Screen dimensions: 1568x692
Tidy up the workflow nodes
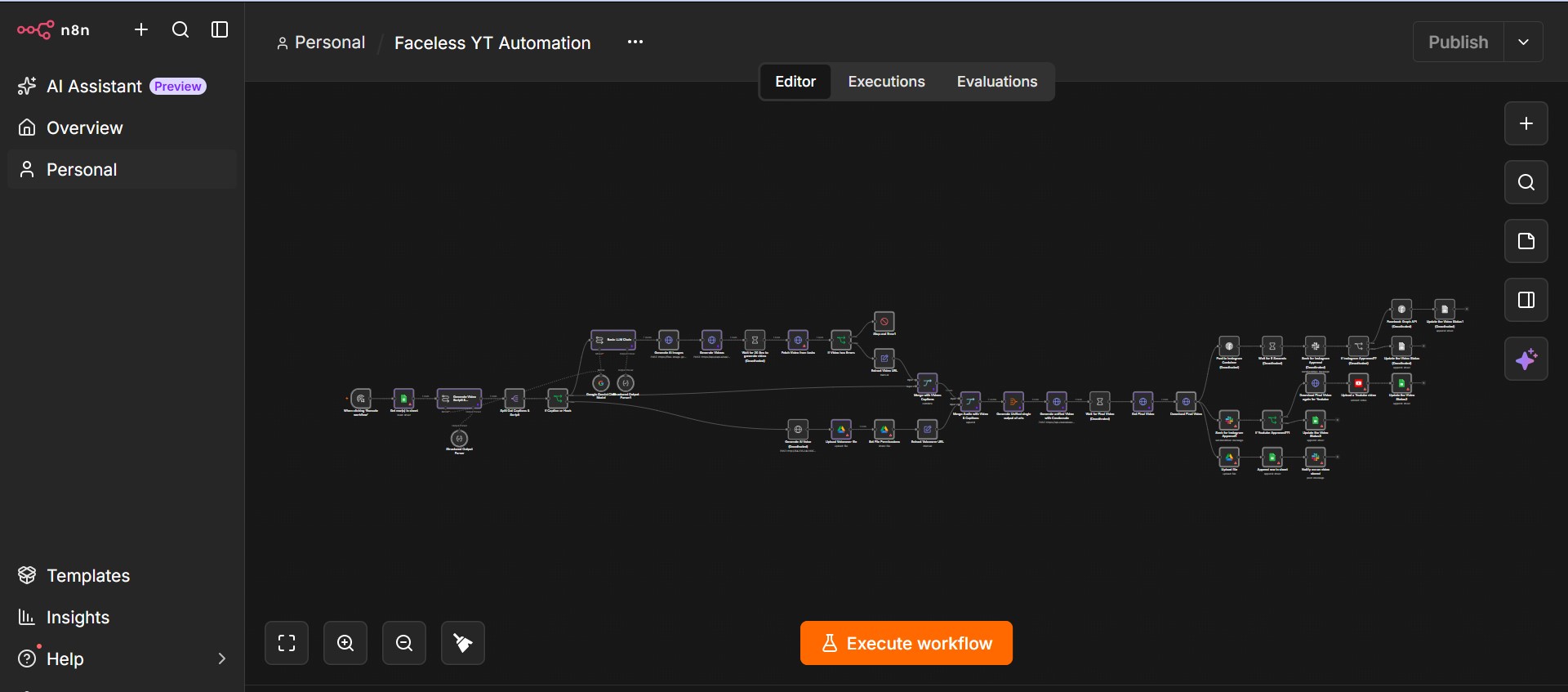463,643
